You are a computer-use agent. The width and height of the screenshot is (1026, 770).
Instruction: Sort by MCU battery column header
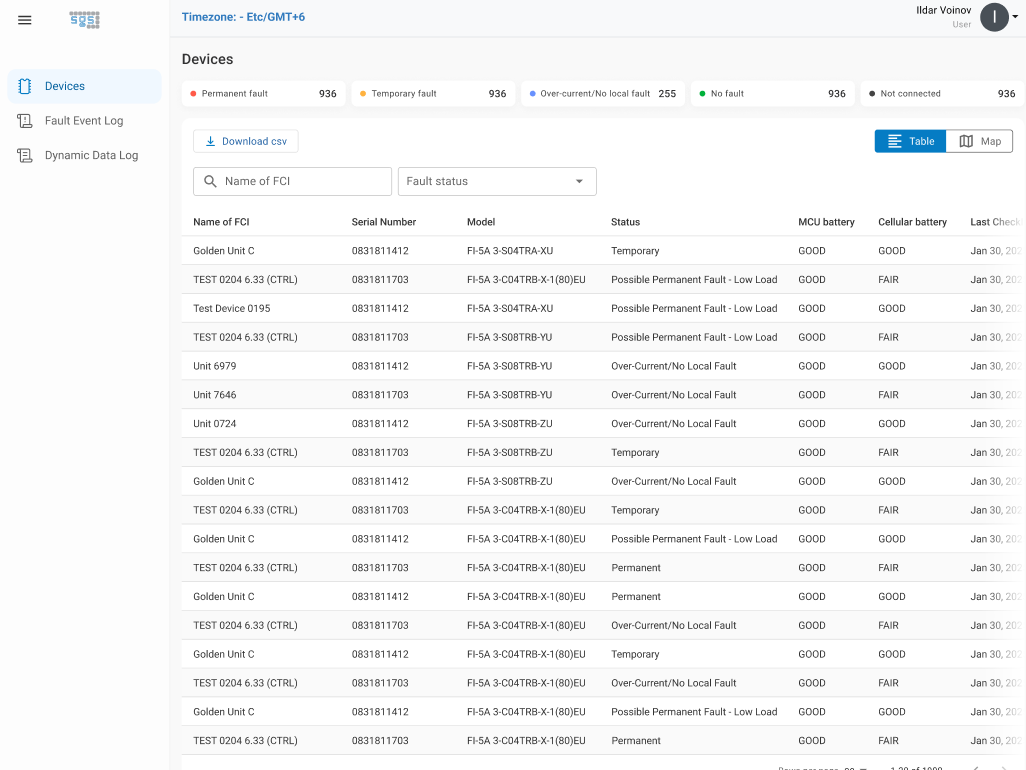click(826, 222)
